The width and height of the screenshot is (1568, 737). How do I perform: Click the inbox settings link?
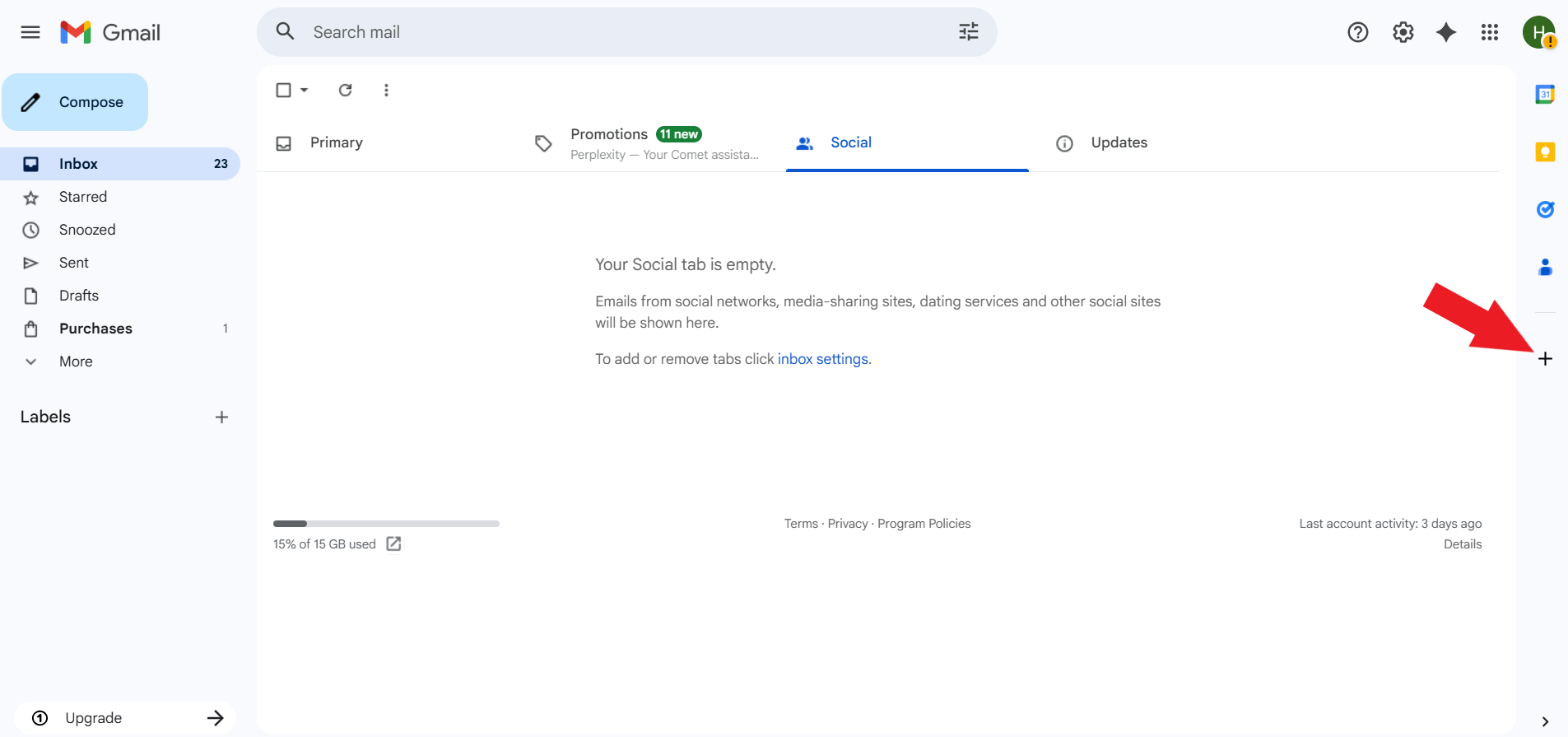coord(822,359)
